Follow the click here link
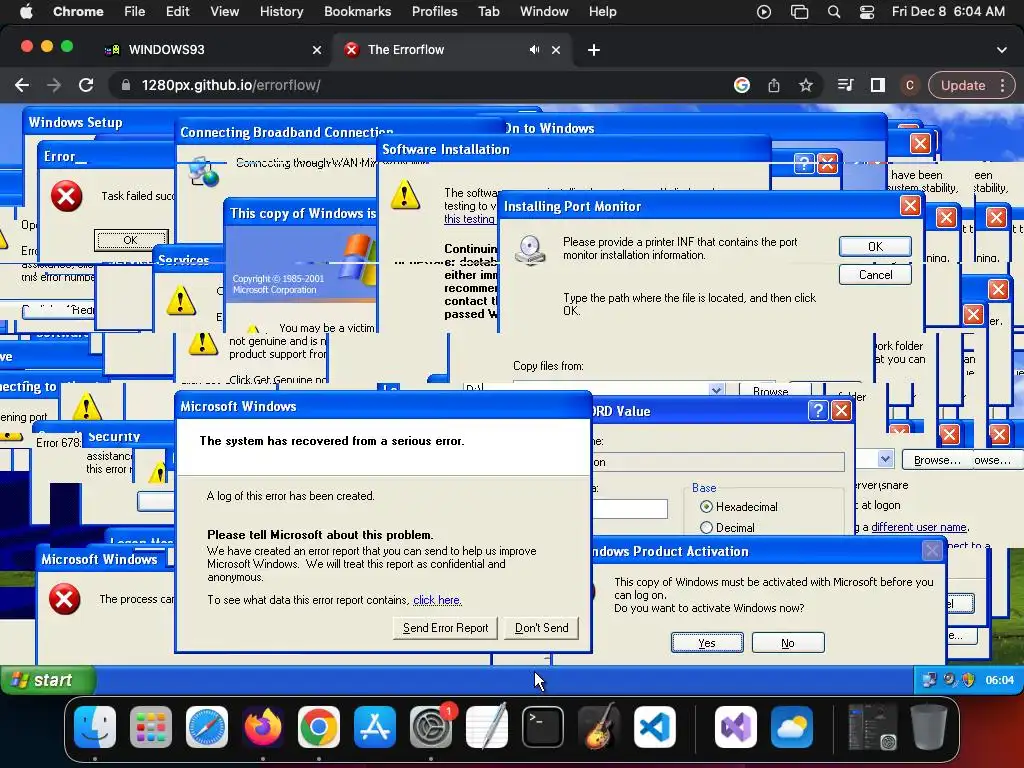The width and height of the screenshot is (1024, 768). (437, 600)
